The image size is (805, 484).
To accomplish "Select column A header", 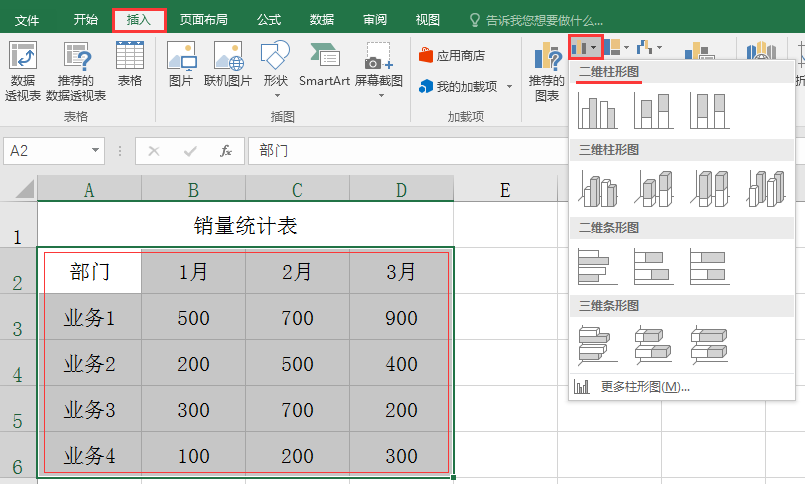I will pos(89,189).
